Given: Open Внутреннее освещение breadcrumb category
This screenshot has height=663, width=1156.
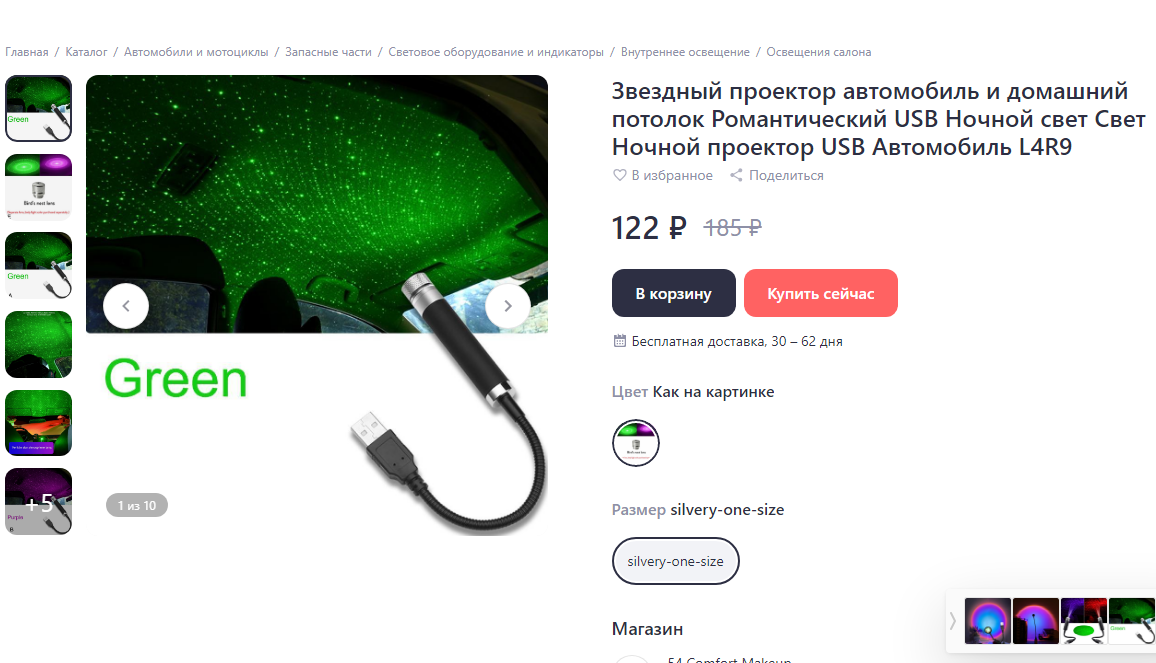Looking at the screenshot, I should [685, 52].
